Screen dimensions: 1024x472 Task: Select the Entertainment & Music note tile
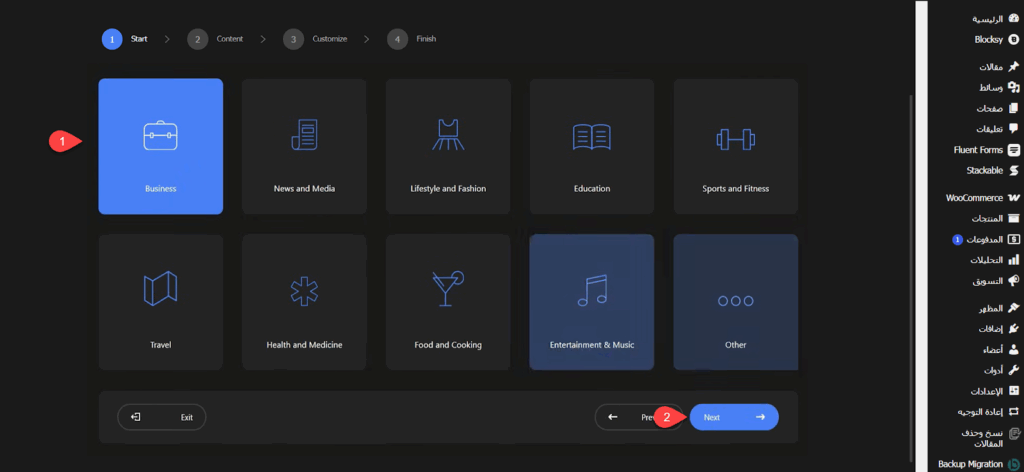(591, 301)
